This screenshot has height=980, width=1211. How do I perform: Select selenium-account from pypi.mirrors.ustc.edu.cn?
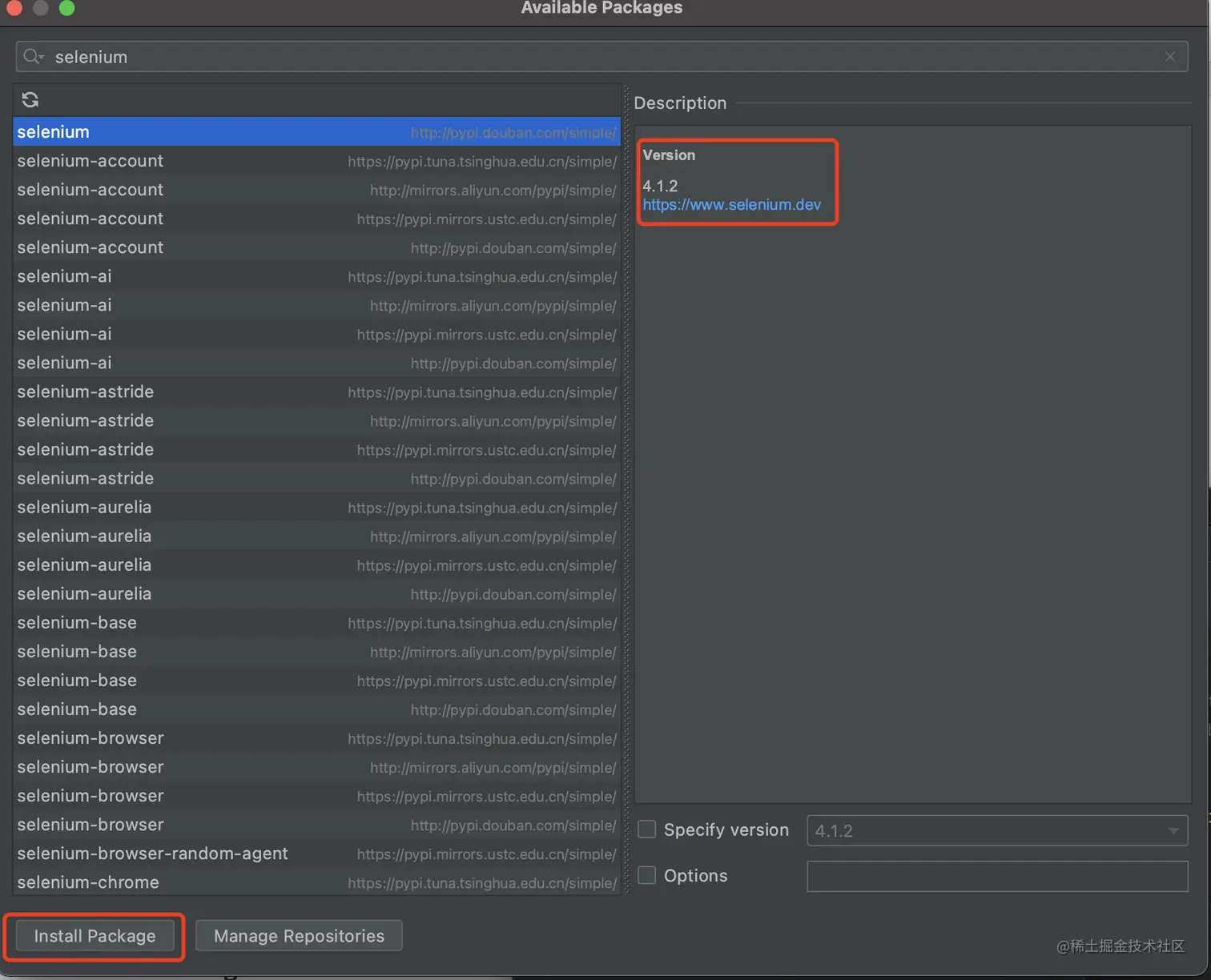click(316, 219)
